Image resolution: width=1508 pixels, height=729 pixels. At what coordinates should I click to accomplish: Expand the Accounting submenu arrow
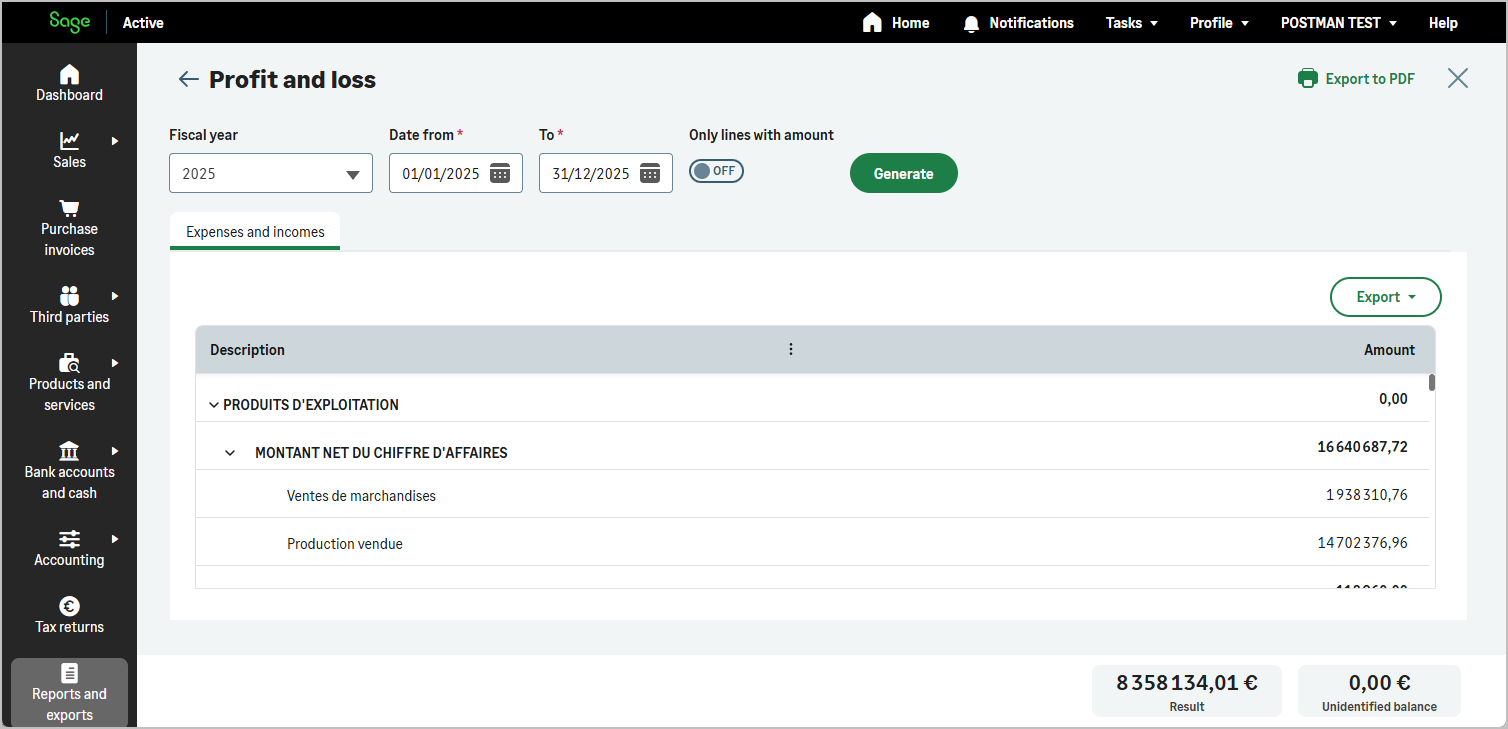point(115,539)
